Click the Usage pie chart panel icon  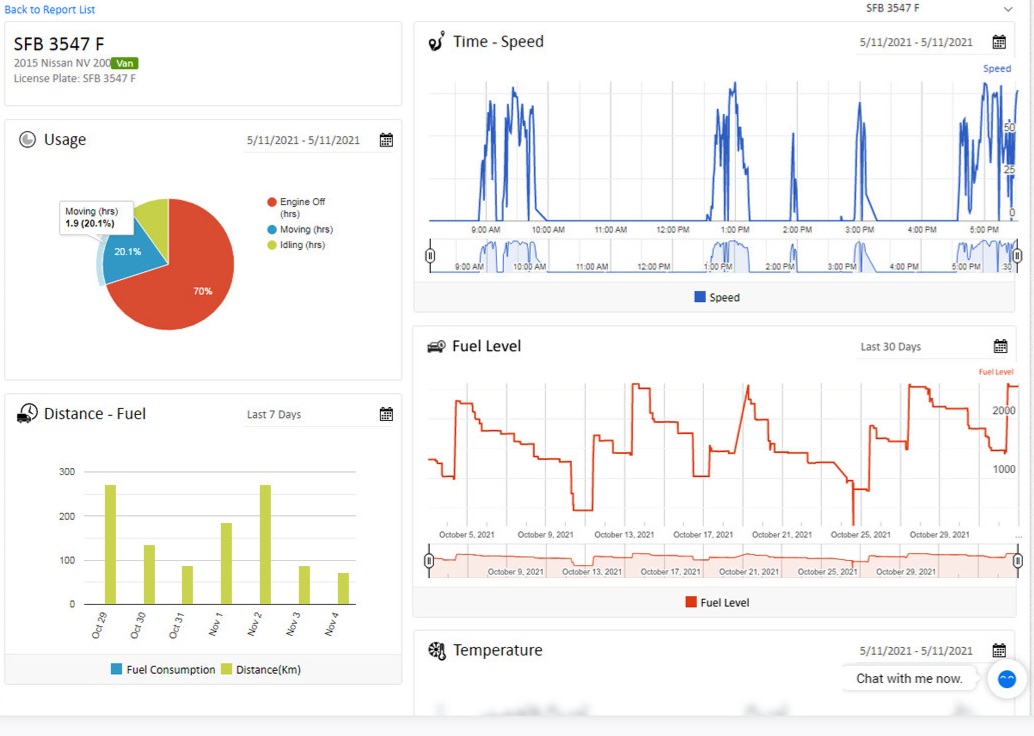27,140
